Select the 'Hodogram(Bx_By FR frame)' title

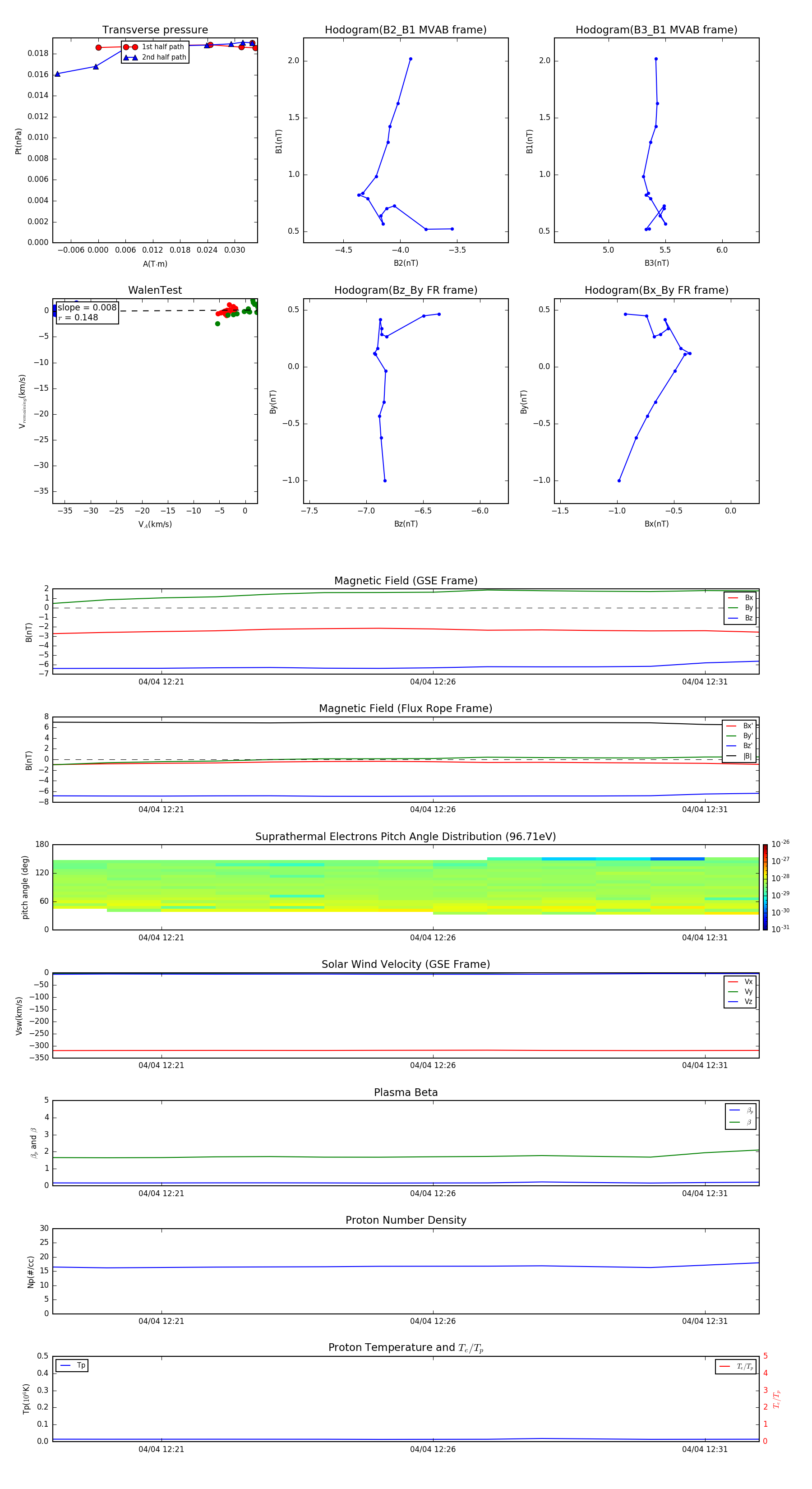click(x=656, y=290)
